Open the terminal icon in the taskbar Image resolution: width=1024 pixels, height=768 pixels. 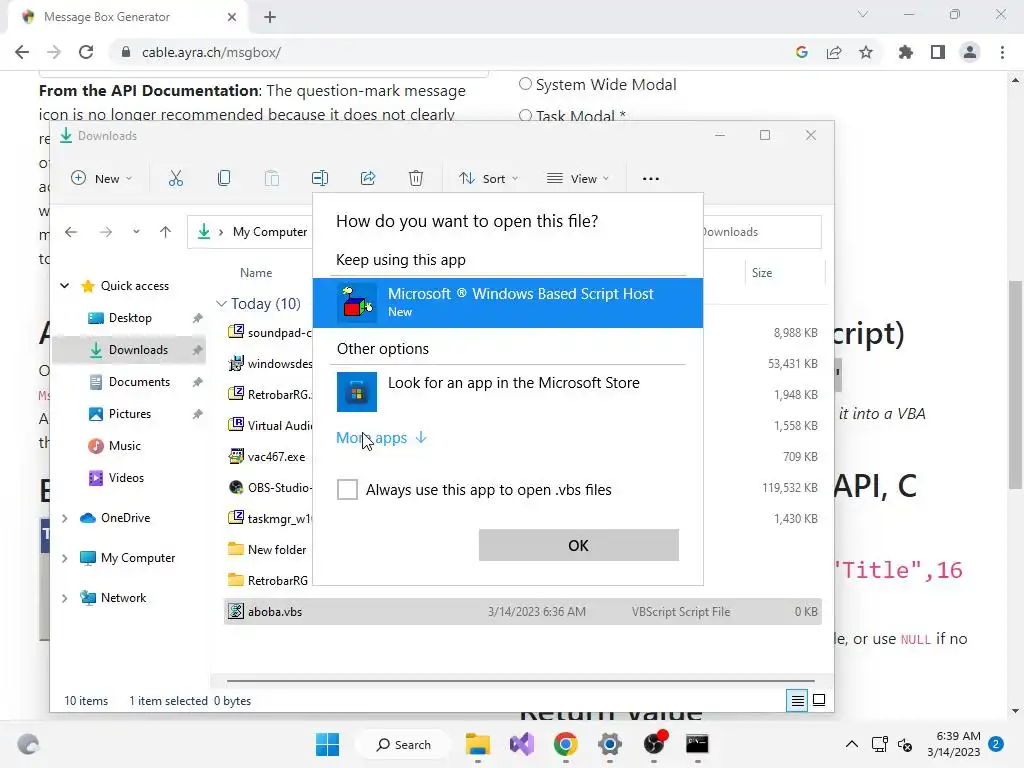tap(697, 744)
